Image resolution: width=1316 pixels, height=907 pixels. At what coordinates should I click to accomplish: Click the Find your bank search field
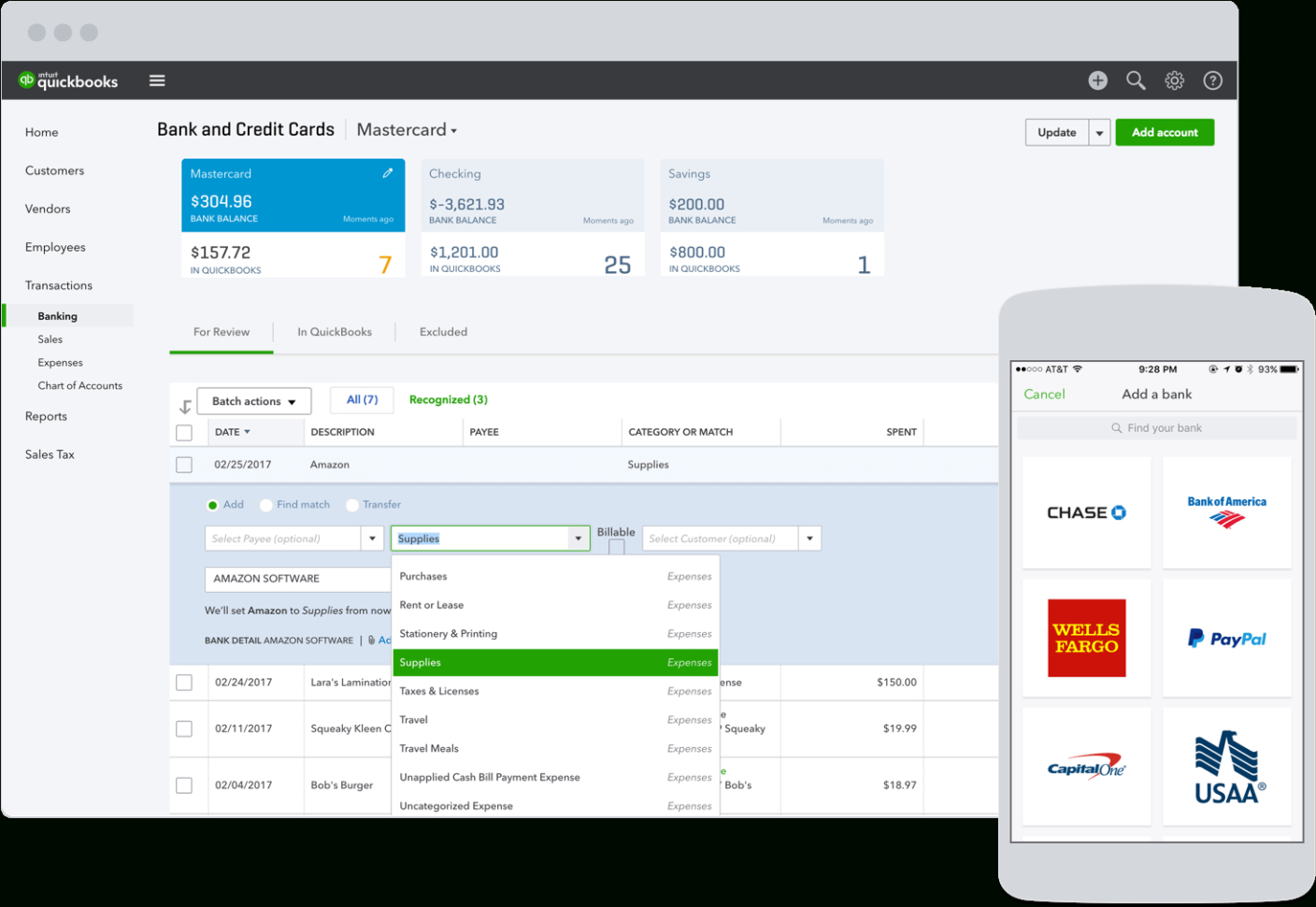point(1156,427)
